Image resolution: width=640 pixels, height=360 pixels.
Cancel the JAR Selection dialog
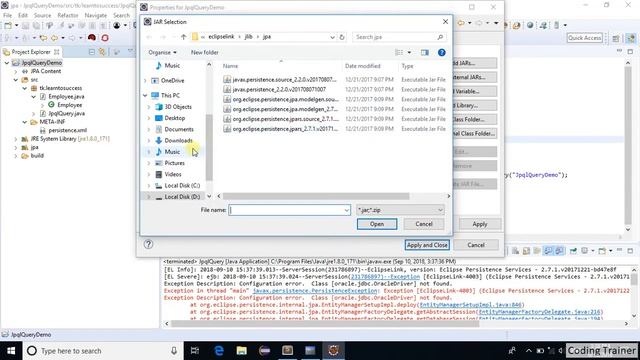(424, 224)
